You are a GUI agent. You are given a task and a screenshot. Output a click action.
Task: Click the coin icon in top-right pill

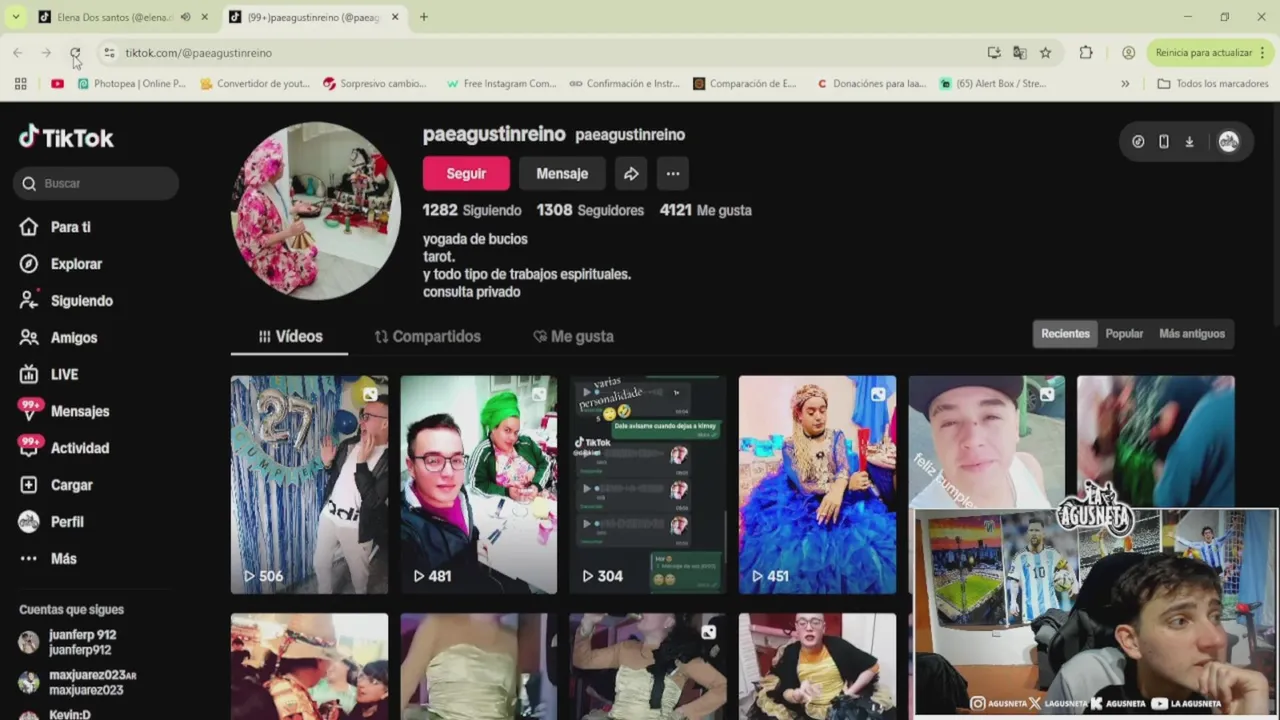pyautogui.click(x=1138, y=142)
